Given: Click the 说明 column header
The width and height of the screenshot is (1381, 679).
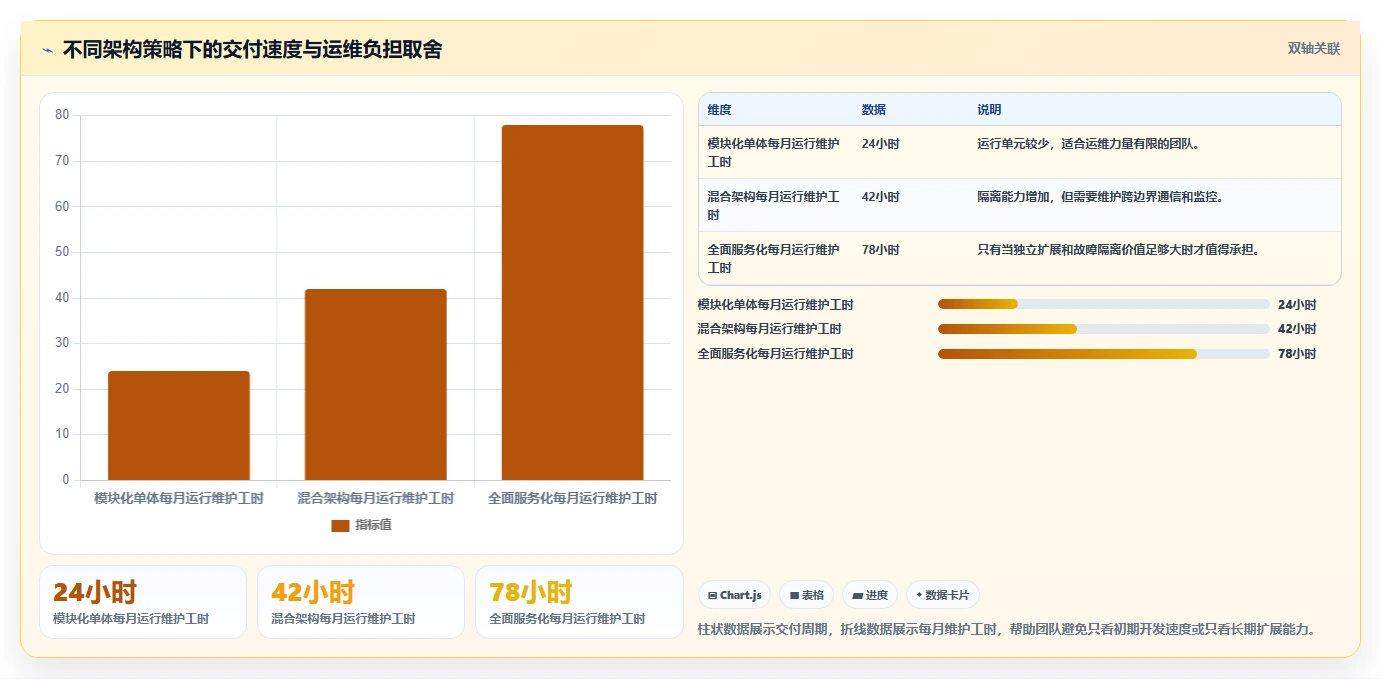Looking at the screenshot, I should pos(989,110).
